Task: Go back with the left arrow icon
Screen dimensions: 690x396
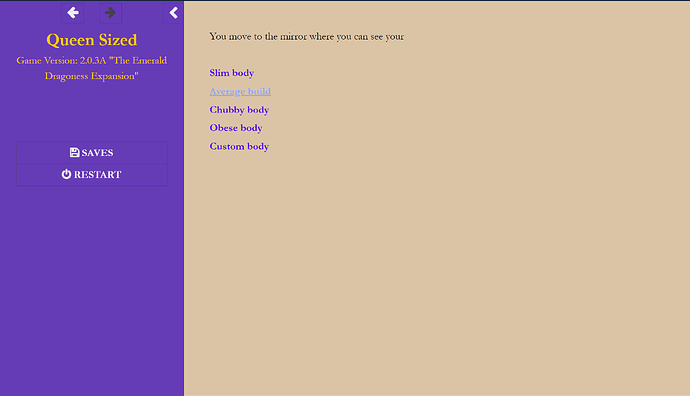Action: coord(73,13)
